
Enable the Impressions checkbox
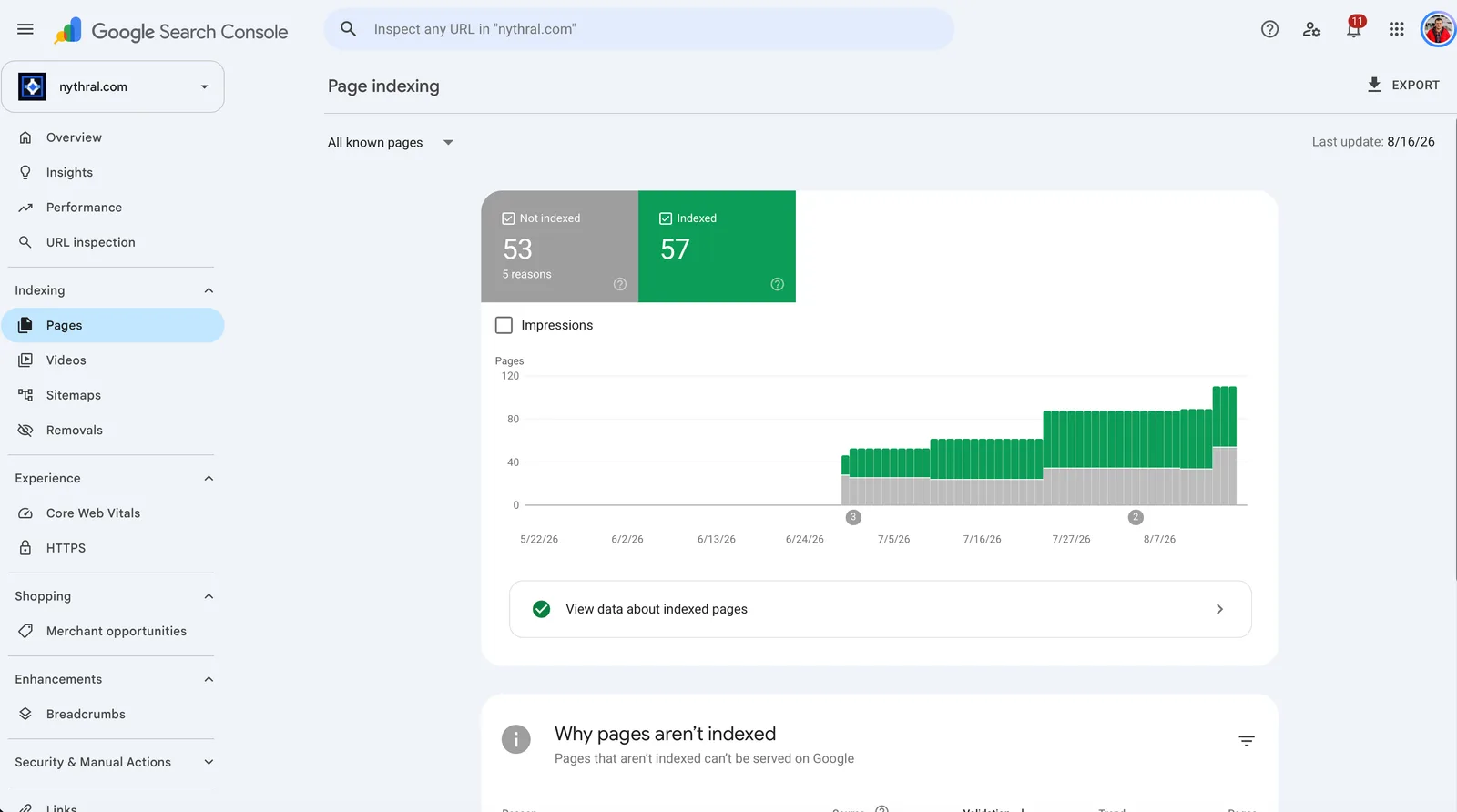click(504, 325)
